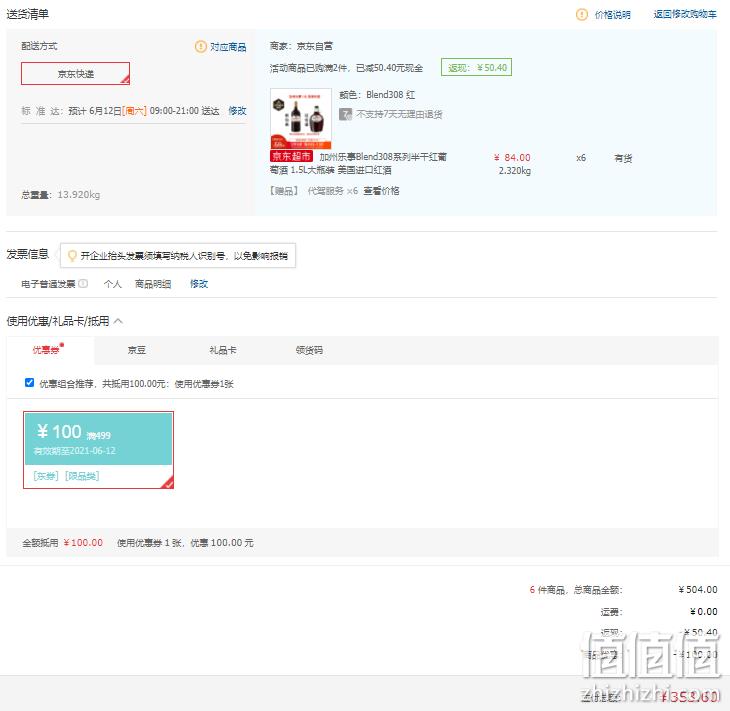This screenshot has width=730, height=711.
Task: Switch to the 礼品卡 tab
Action: 223,350
